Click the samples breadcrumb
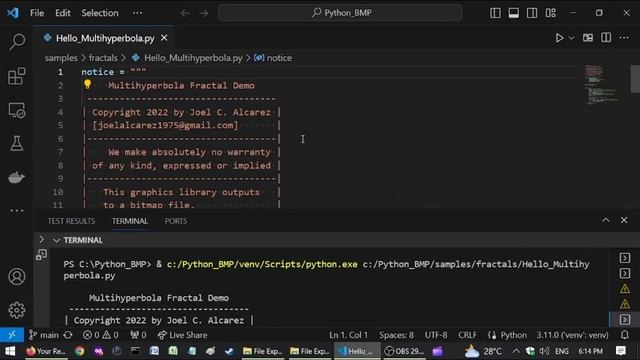 (x=61, y=58)
